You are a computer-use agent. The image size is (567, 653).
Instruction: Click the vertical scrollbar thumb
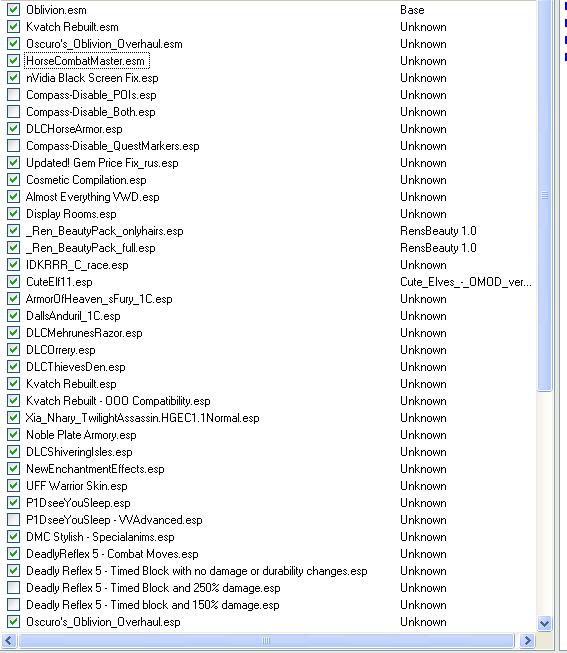[545, 195]
